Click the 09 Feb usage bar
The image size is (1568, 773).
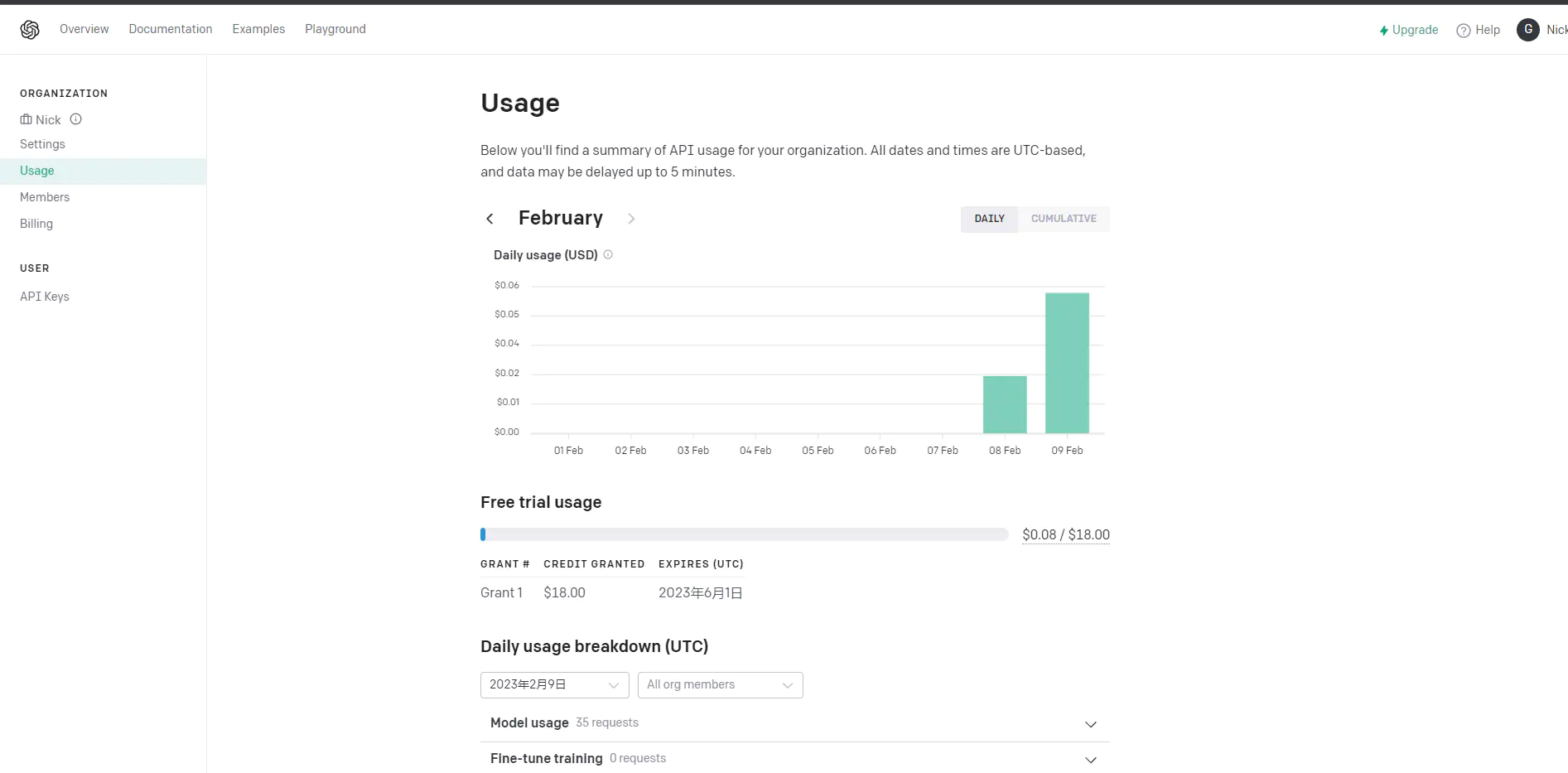coord(1067,363)
